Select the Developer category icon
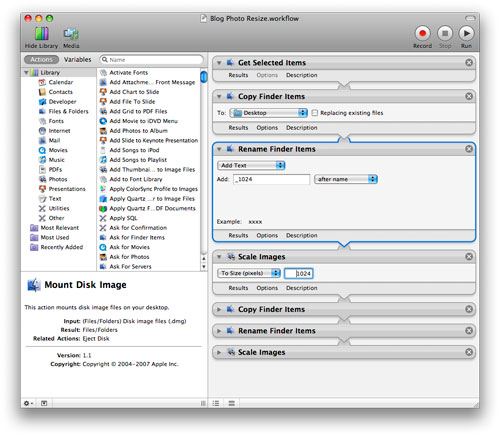The height and width of the screenshot is (436, 500). [x=42, y=101]
